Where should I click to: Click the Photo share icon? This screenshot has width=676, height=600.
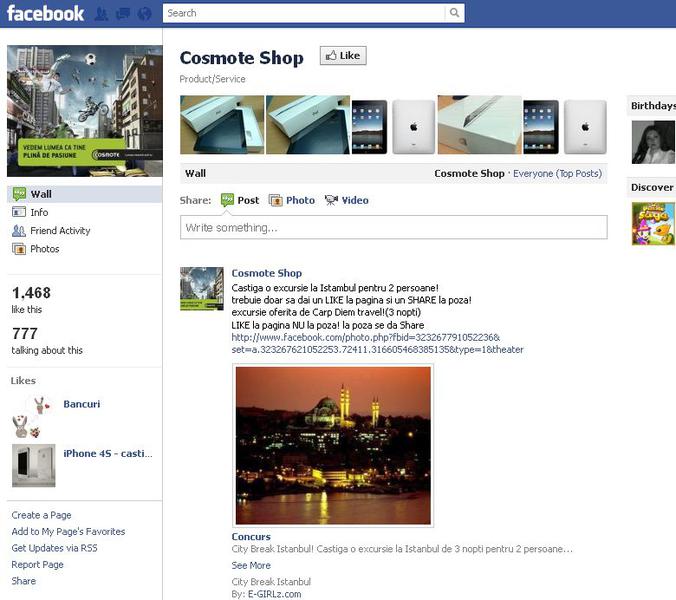pyautogui.click(x=275, y=200)
